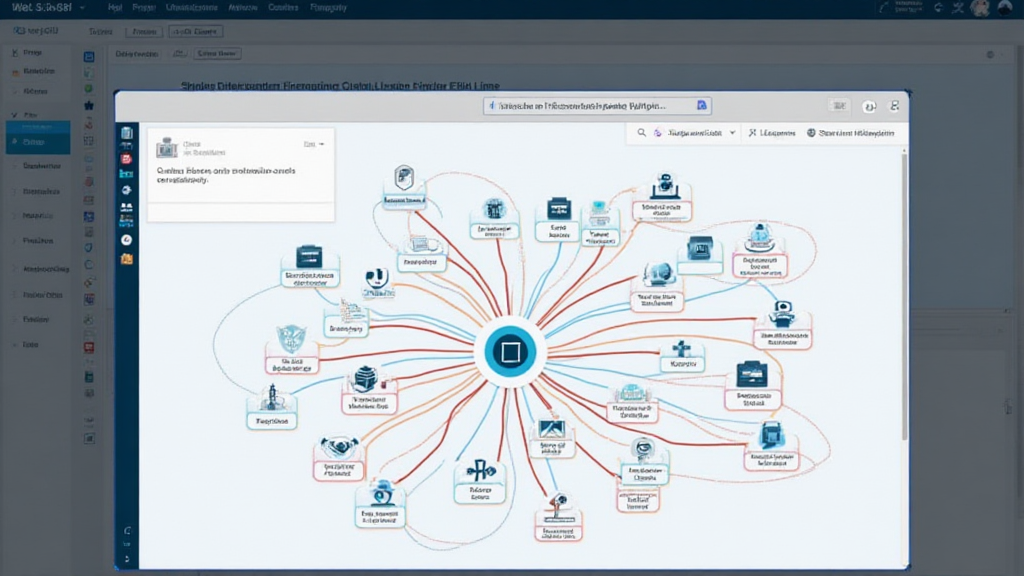Open the second menu in the top bar

tap(144, 8)
